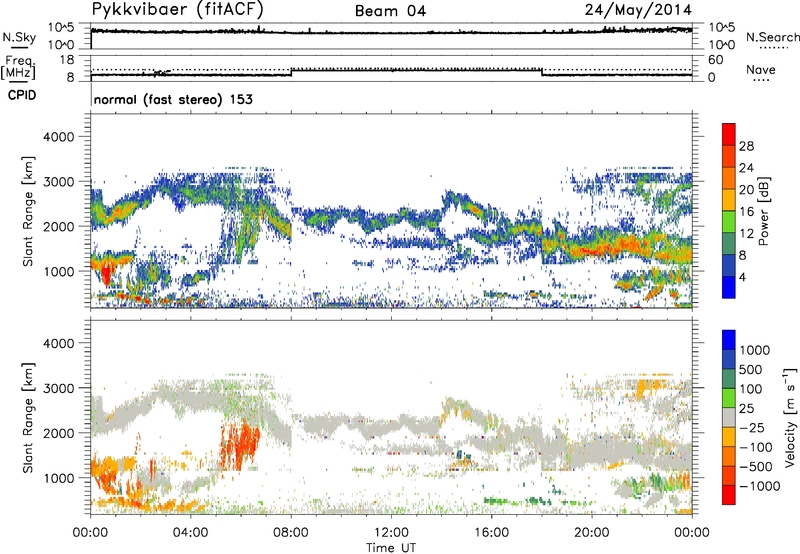Viewport: 800px width, 554px height.
Task: Click '1000' on the velocity panel range axis
Action: [x=58, y=478]
